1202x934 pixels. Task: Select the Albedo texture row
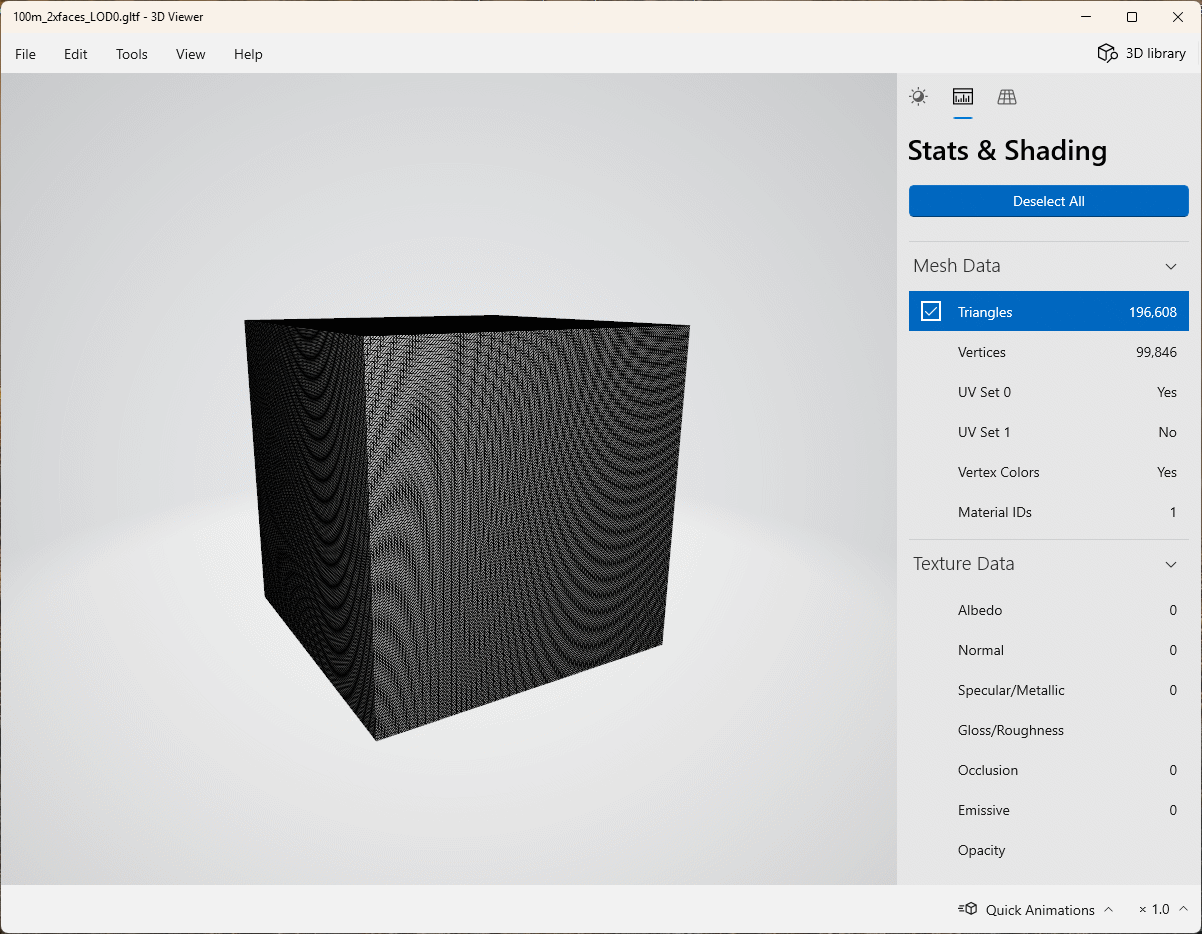coord(1048,610)
